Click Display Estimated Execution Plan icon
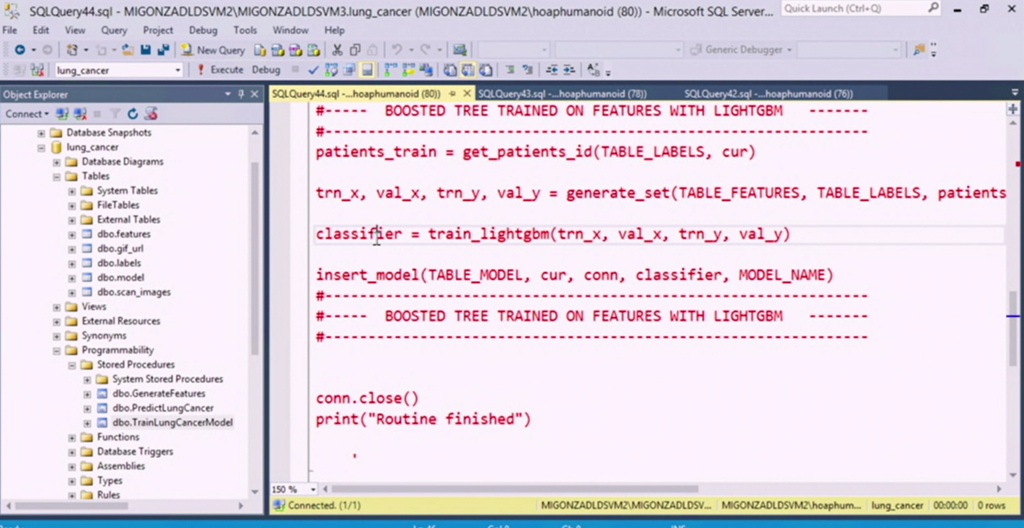Viewport: 1024px width, 528px height. point(331,70)
